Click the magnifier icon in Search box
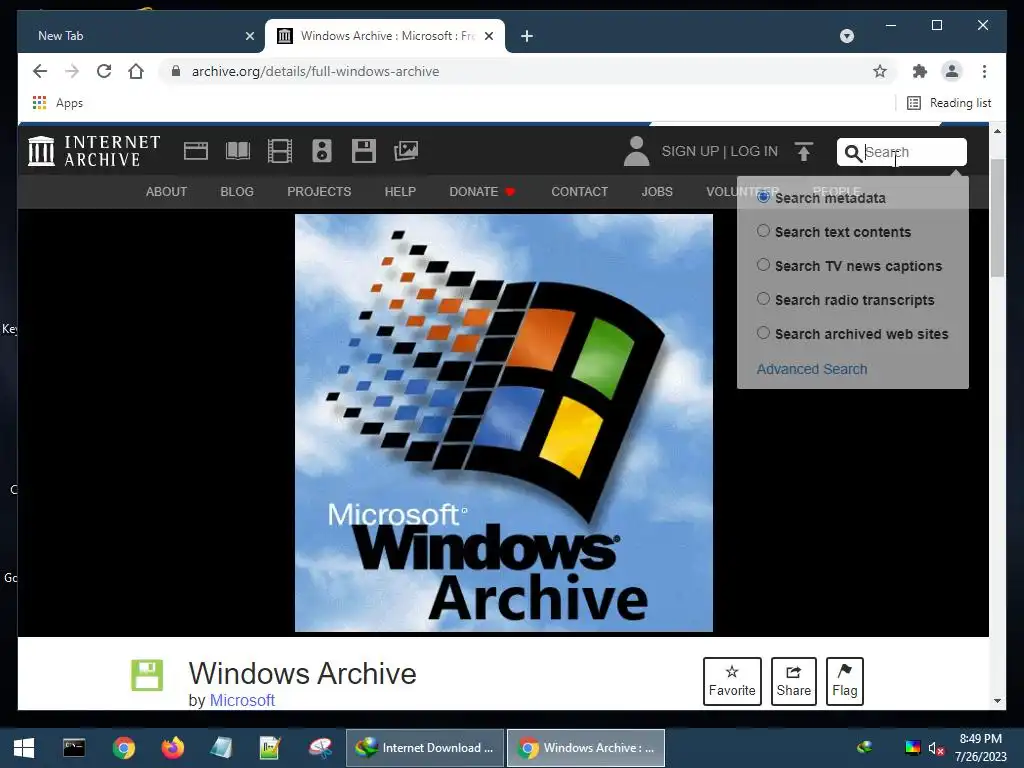Screen dimensions: 1024x768 tap(852, 153)
